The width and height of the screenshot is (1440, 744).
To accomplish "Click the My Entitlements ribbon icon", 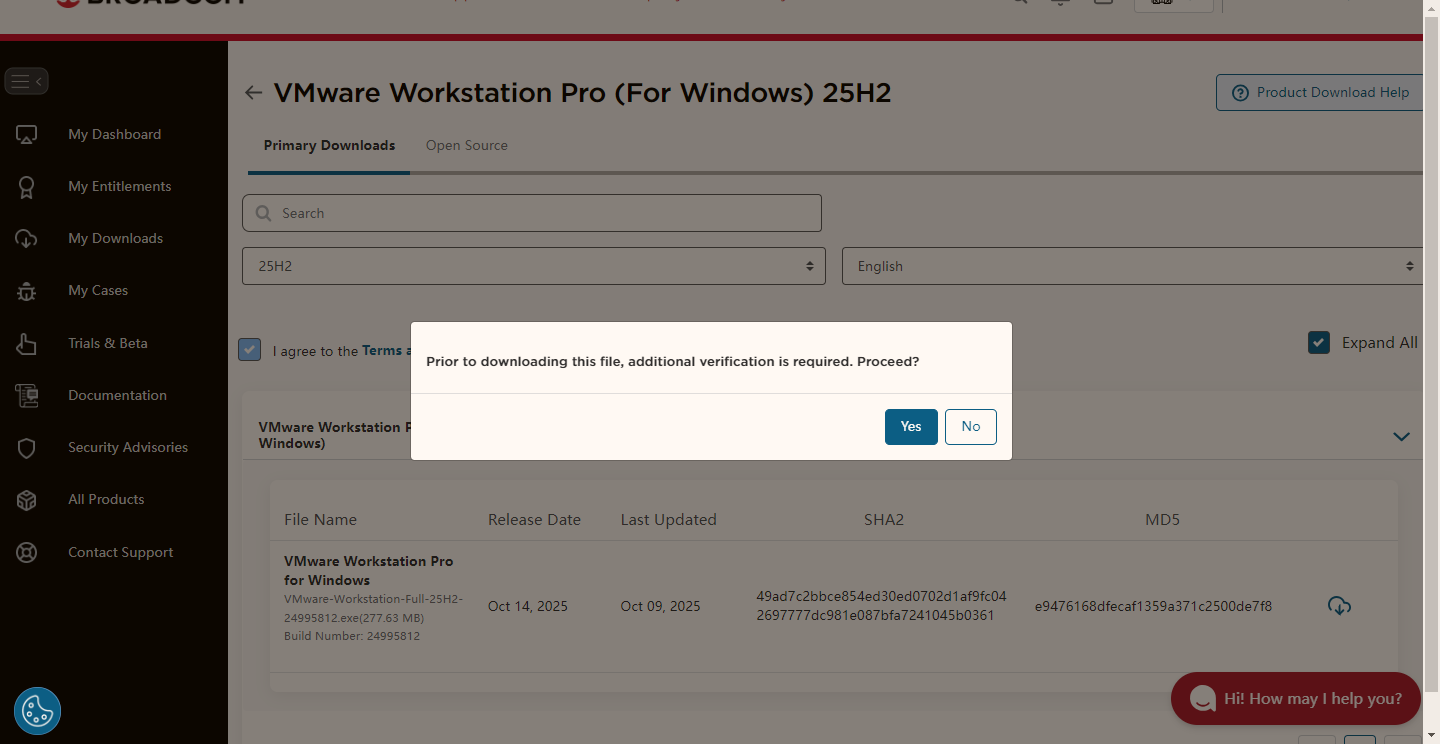I will (x=26, y=187).
